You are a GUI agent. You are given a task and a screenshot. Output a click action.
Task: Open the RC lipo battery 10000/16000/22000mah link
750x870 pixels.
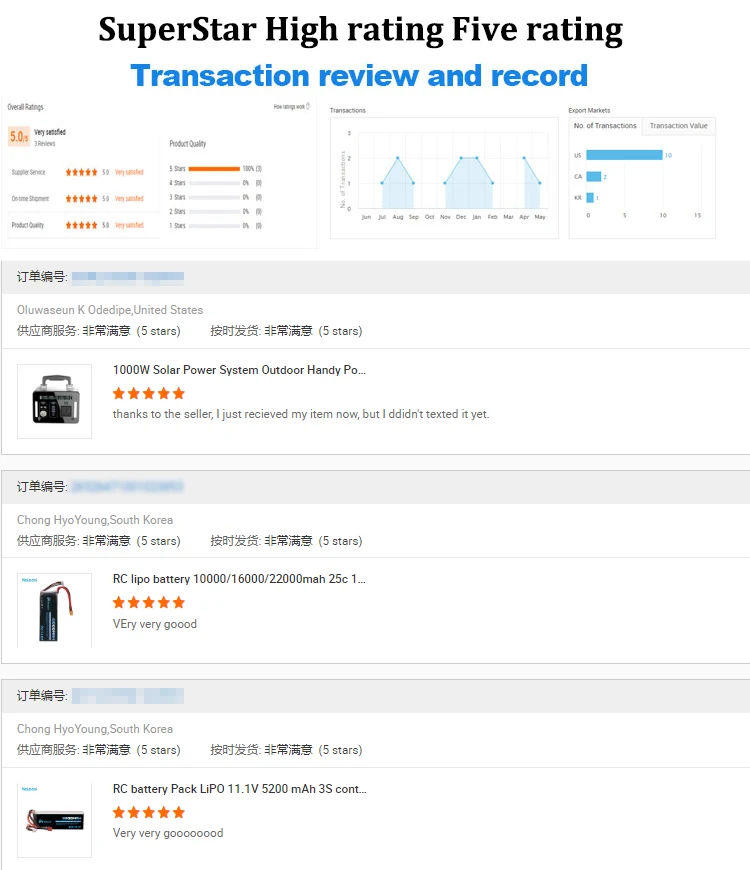239,579
